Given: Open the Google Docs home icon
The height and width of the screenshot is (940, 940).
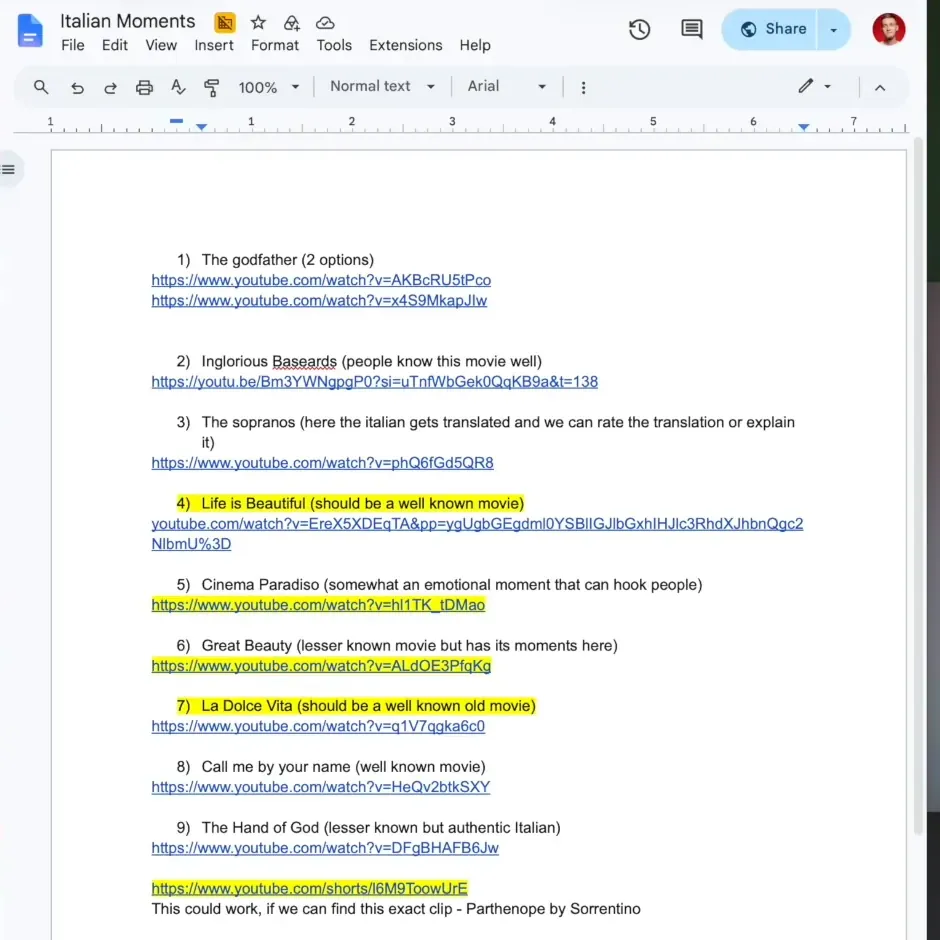Looking at the screenshot, I should (29, 30).
